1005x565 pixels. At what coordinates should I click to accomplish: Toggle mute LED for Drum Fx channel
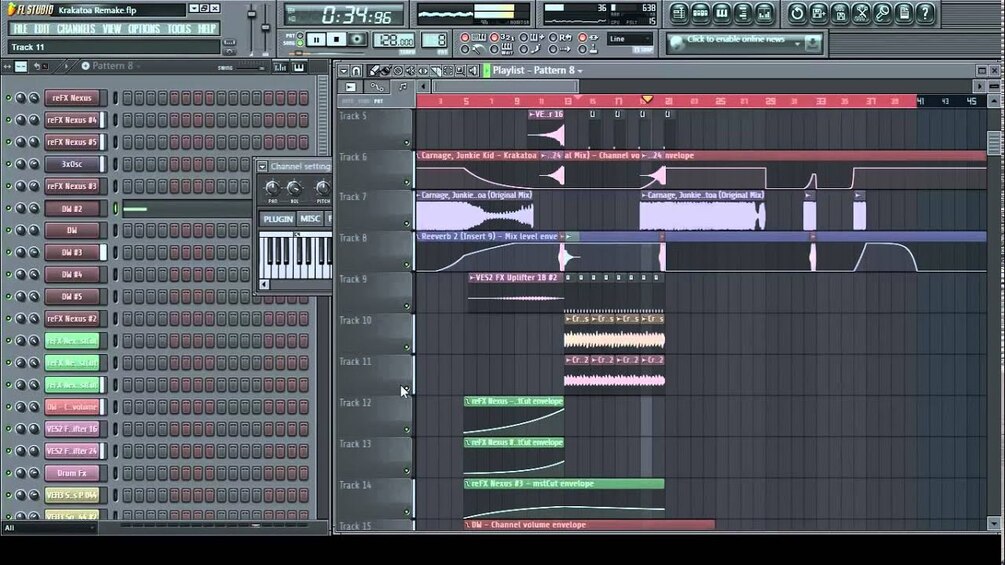(x=8, y=473)
